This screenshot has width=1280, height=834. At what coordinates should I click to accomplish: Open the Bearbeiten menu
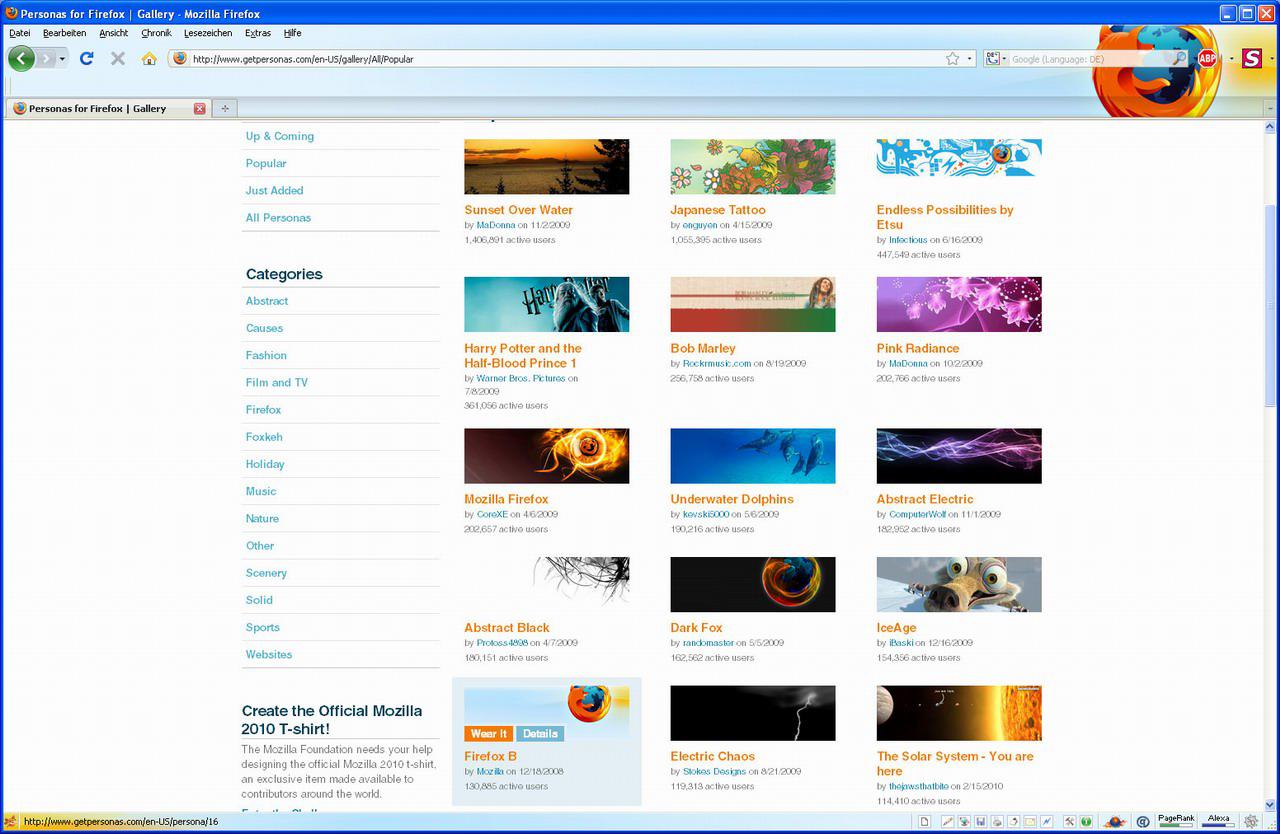click(64, 33)
